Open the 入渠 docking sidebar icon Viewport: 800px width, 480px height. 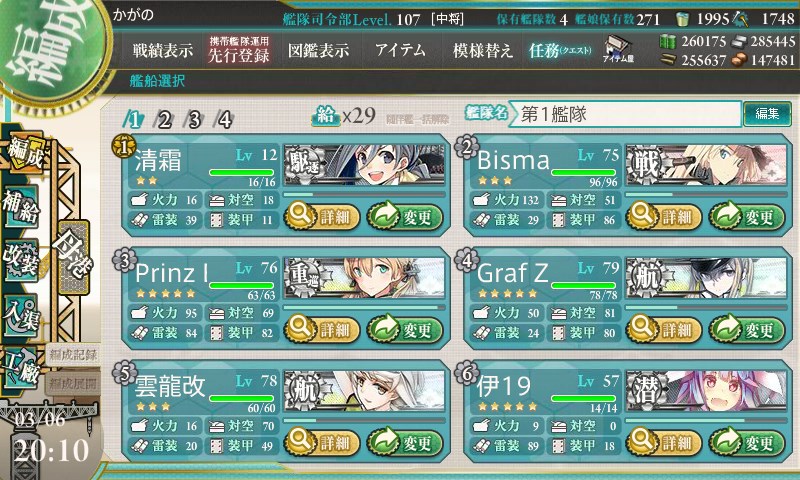21,315
